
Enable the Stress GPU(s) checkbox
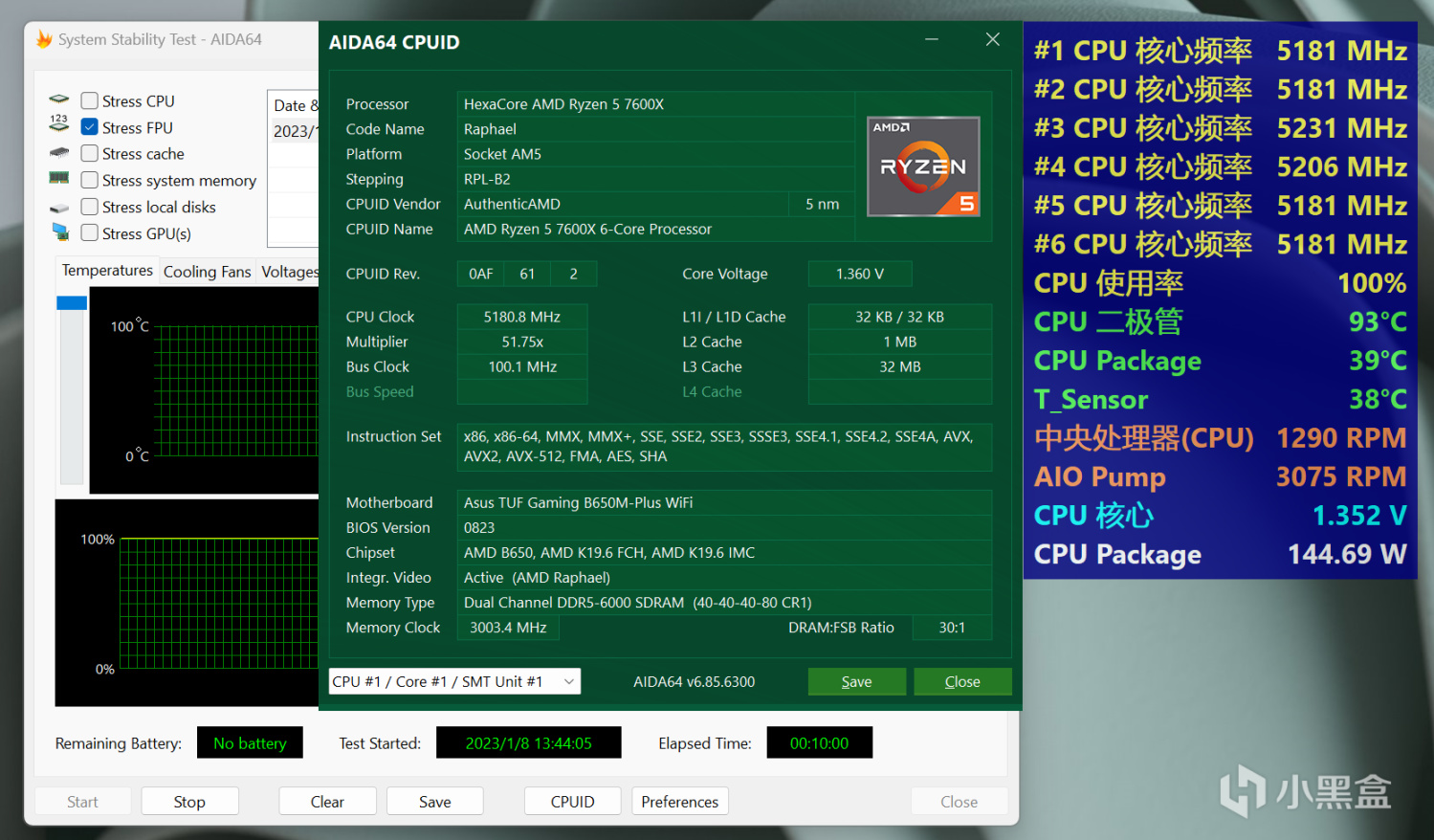(90, 233)
